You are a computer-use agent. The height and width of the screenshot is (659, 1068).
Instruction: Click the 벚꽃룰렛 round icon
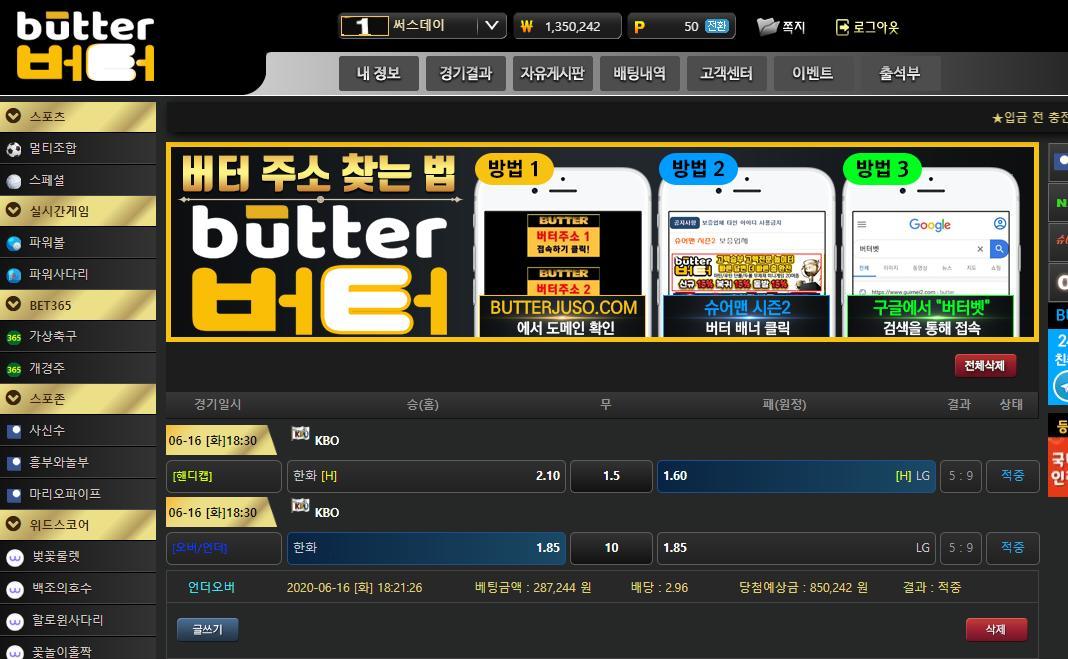(x=14, y=557)
